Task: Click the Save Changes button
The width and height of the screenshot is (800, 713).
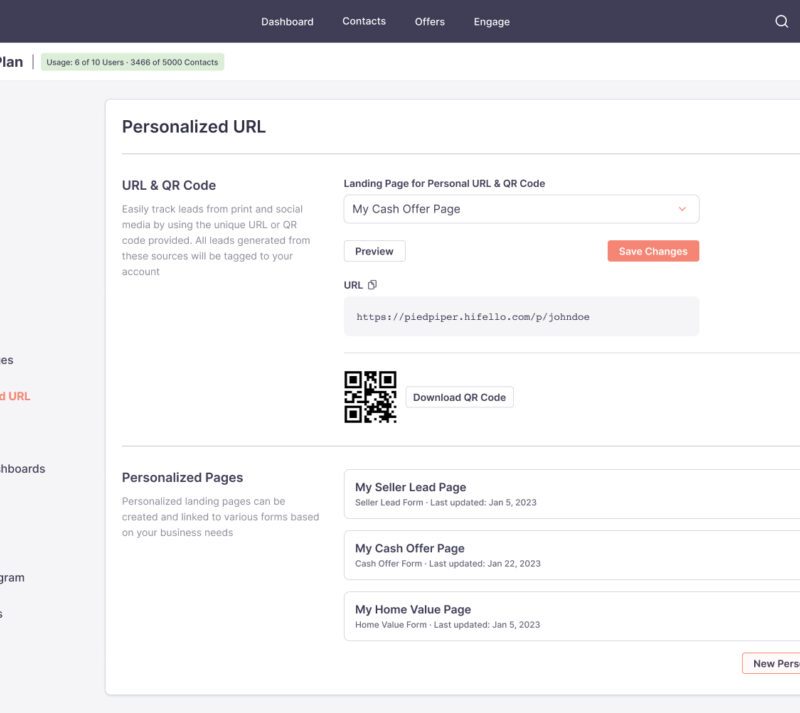Action: 652,251
